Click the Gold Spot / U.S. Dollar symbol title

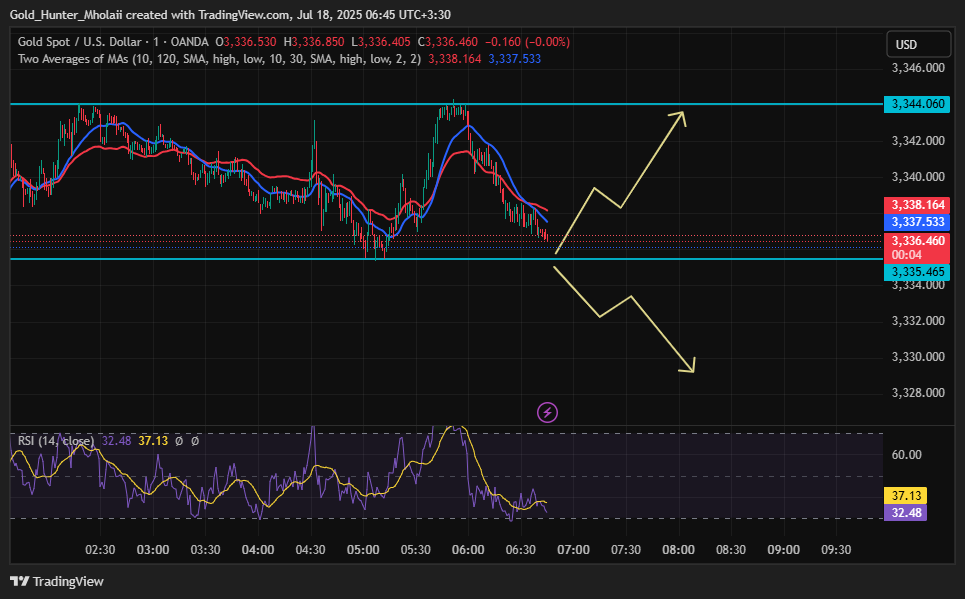click(79, 42)
